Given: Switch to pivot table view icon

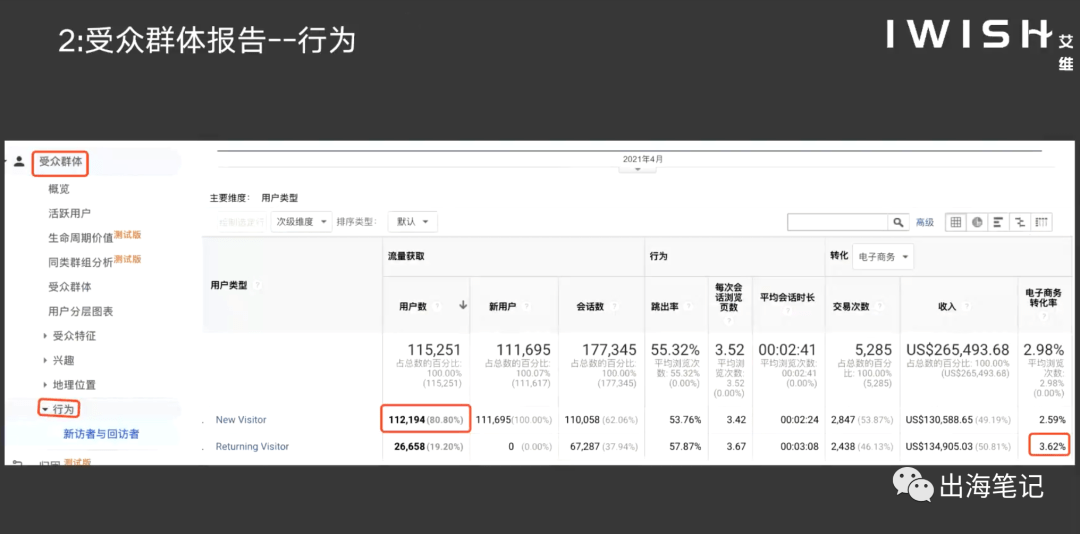Looking at the screenshot, I should click(x=1041, y=222).
